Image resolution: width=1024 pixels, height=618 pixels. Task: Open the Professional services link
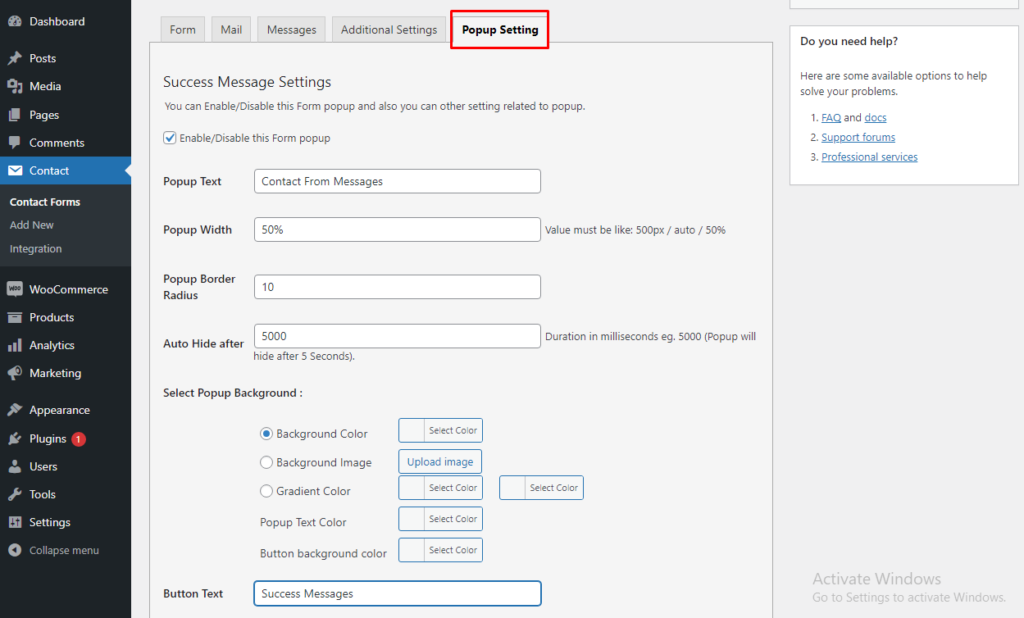point(869,157)
